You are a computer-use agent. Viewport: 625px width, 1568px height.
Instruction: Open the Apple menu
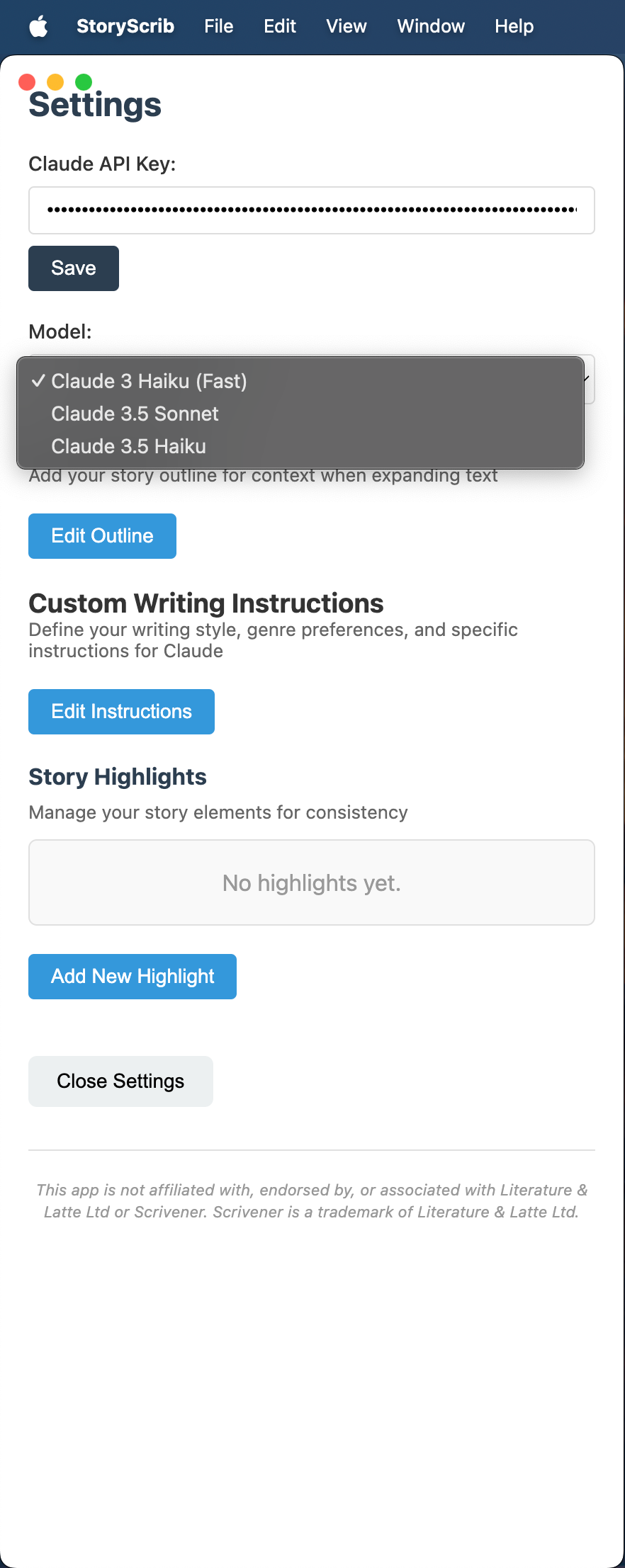tap(38, 27)
